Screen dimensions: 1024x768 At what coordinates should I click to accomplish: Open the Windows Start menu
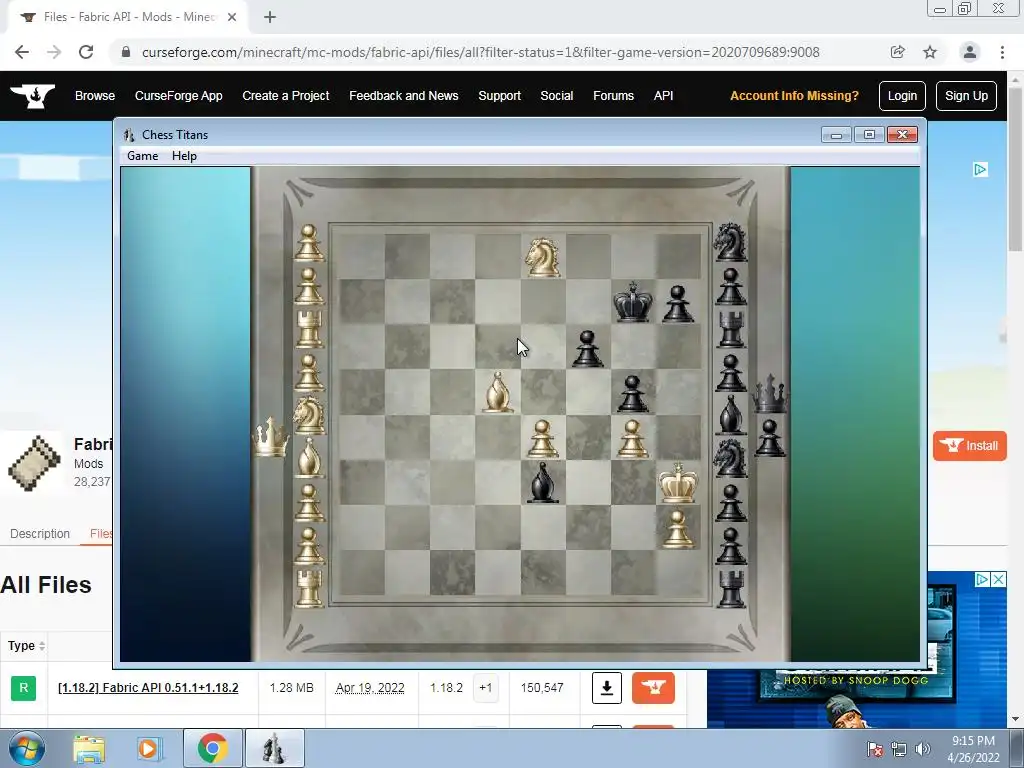click(x=27, y=748)
